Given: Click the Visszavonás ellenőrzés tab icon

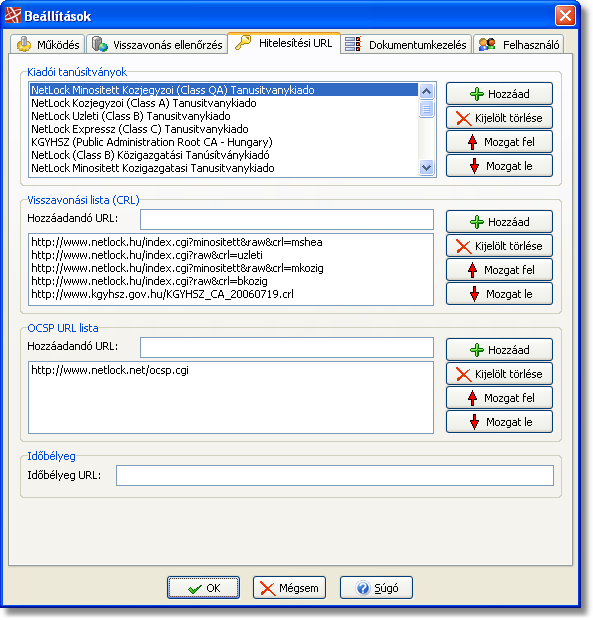Looking at the screenshot, I should click(100, 44).
